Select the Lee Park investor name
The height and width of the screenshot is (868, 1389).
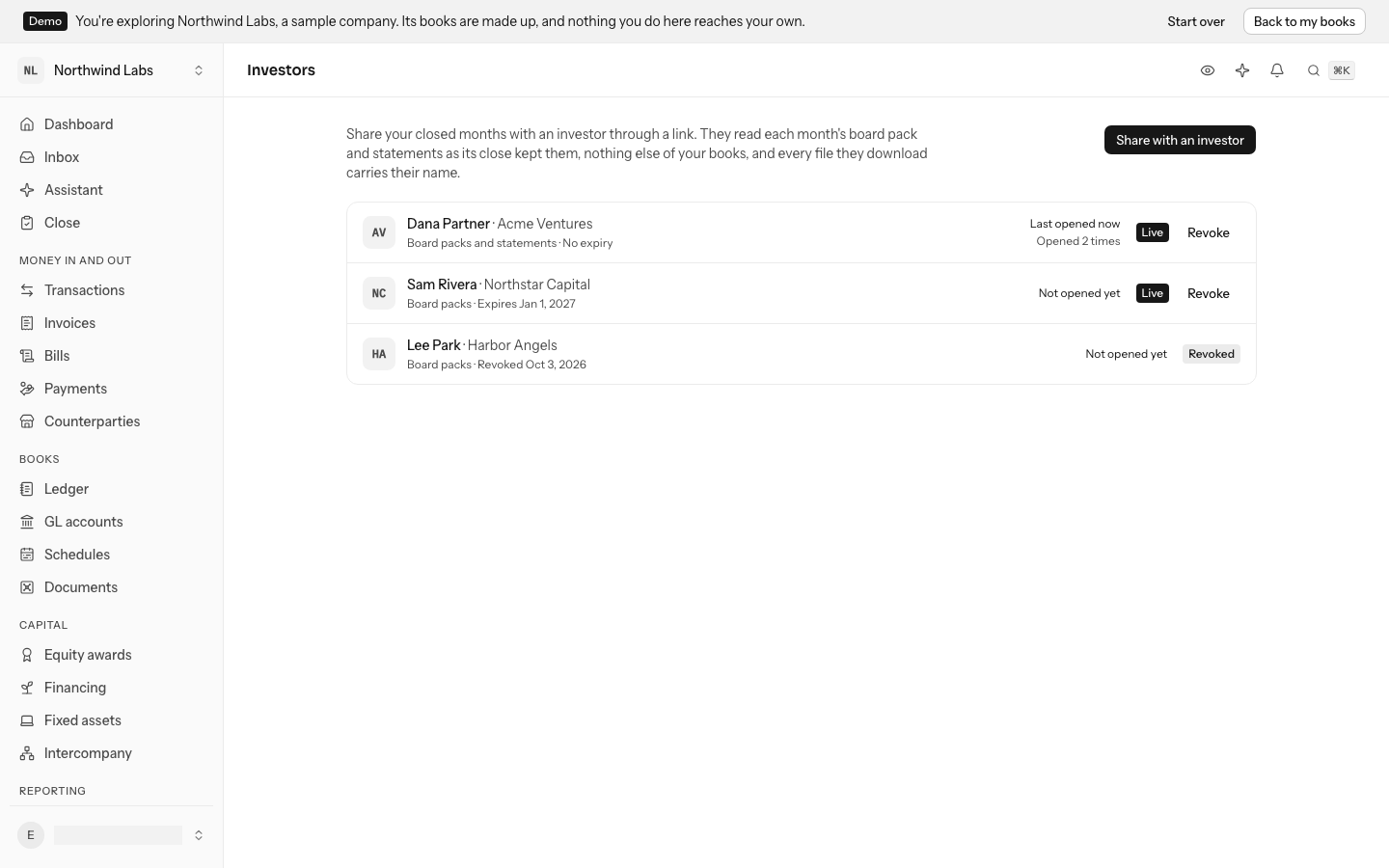click(434, 345)
